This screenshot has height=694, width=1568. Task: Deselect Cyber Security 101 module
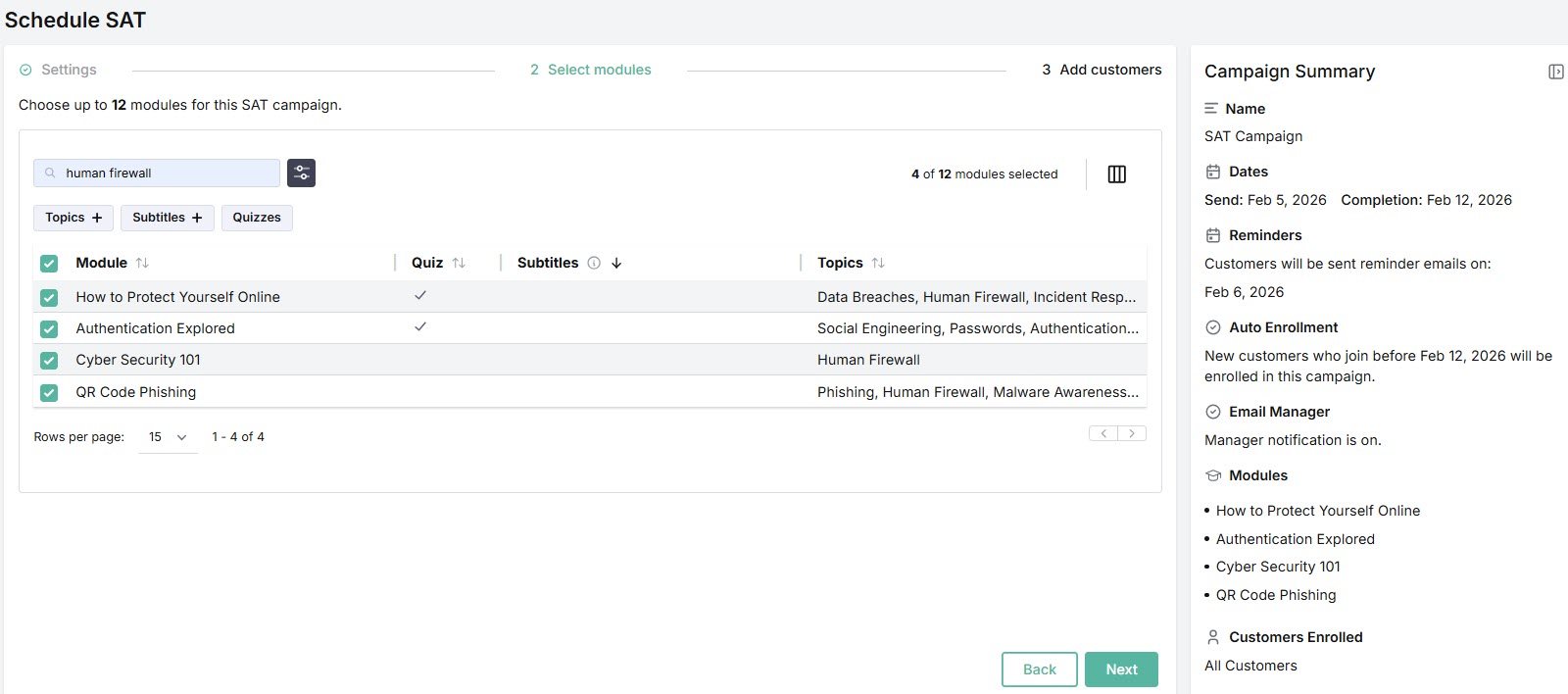pos(49,361)
